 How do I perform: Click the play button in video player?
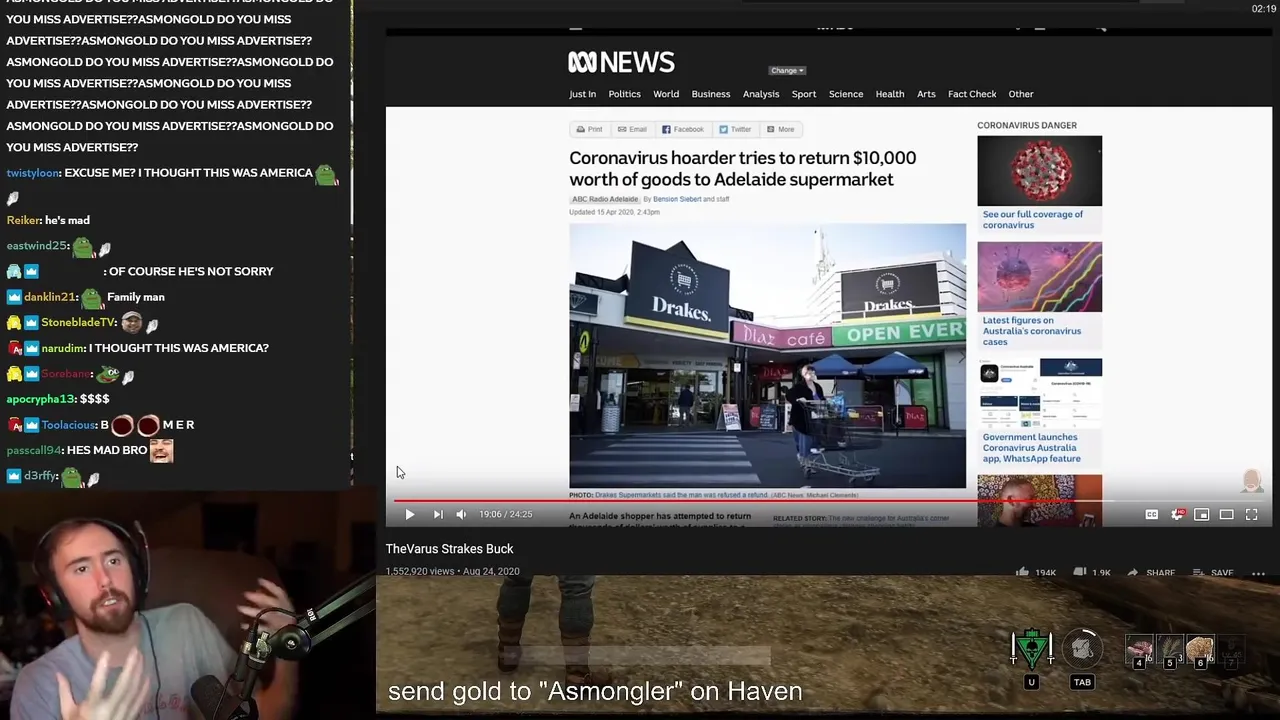pos(409,514)
